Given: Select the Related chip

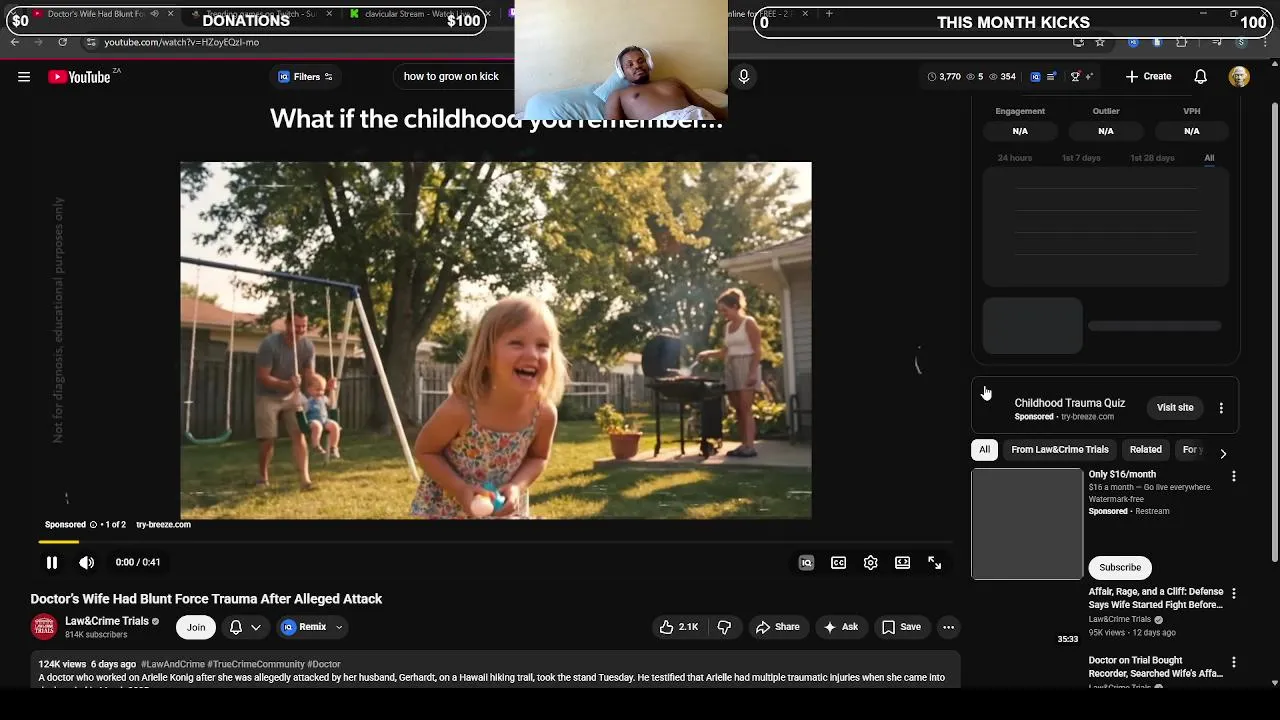Looking at the screenshot, I should tap(1146, 450).
